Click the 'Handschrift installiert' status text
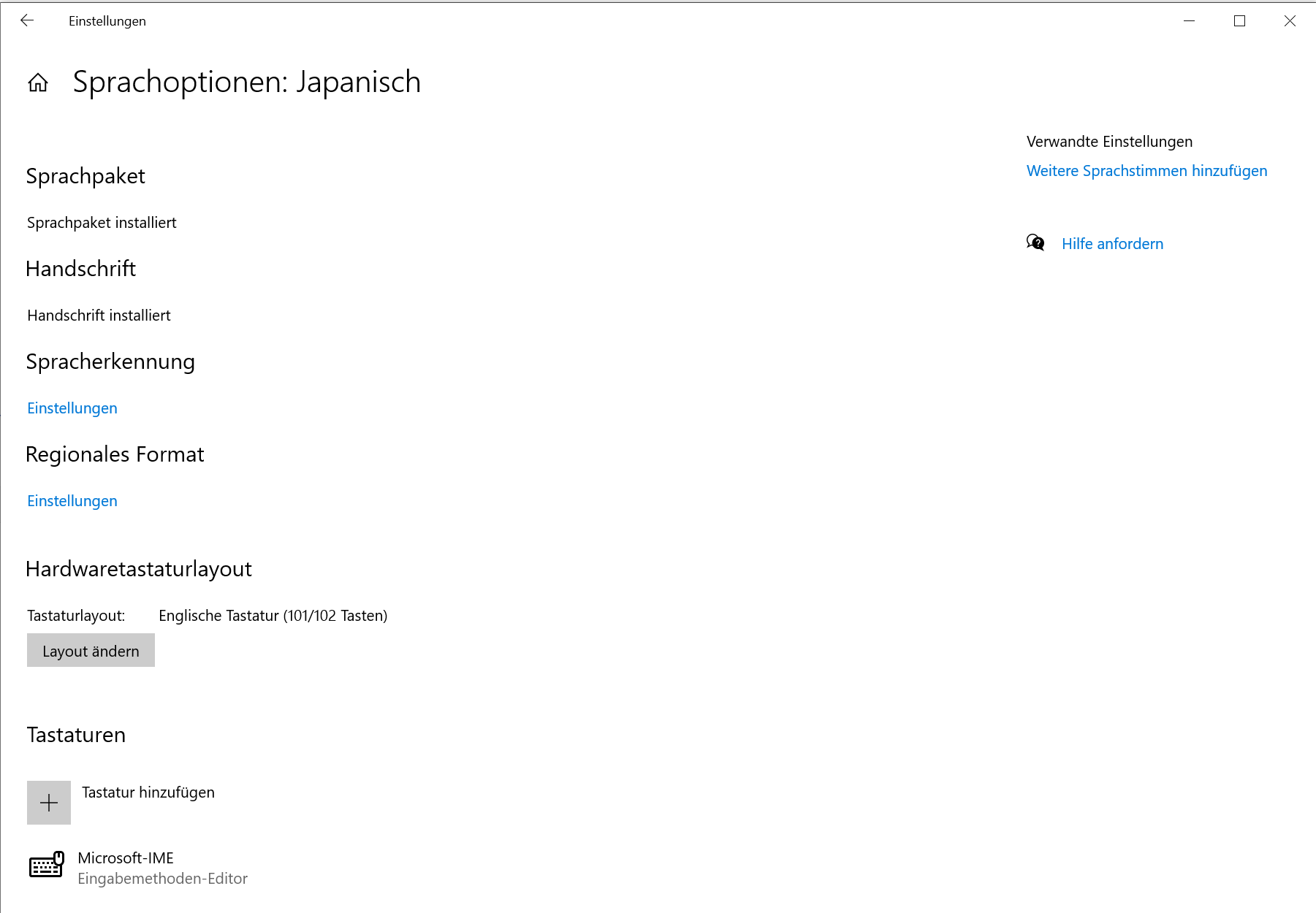Viewport: 1316px width, 913px height. tap(99, 316)
